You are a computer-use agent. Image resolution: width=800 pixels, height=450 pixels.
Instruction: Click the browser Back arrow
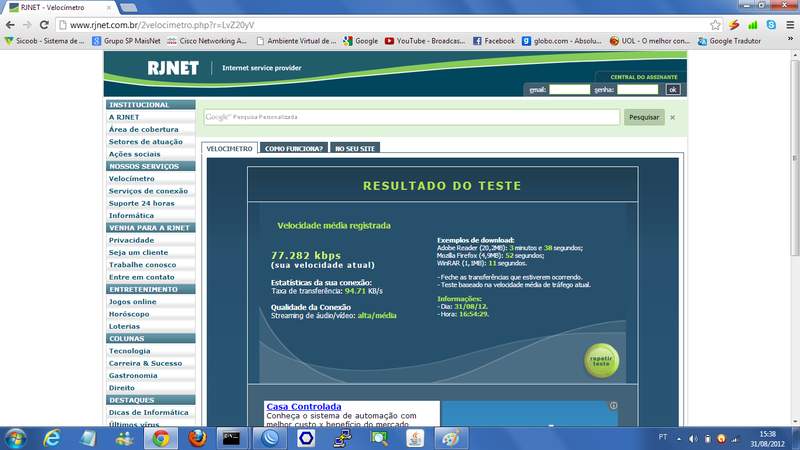pos(10,24)
